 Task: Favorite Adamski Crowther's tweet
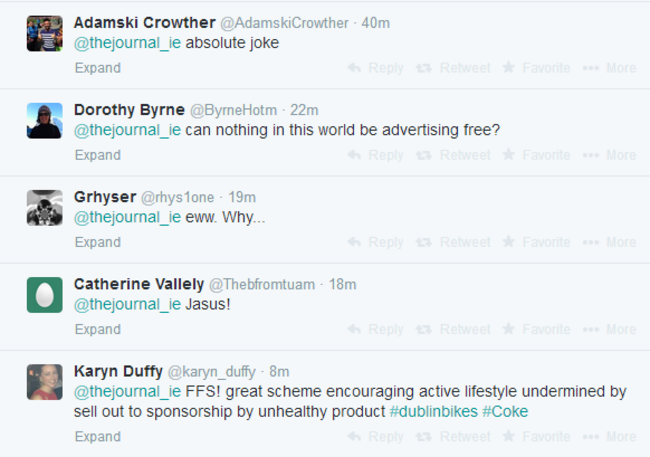[x=536, y=68]
